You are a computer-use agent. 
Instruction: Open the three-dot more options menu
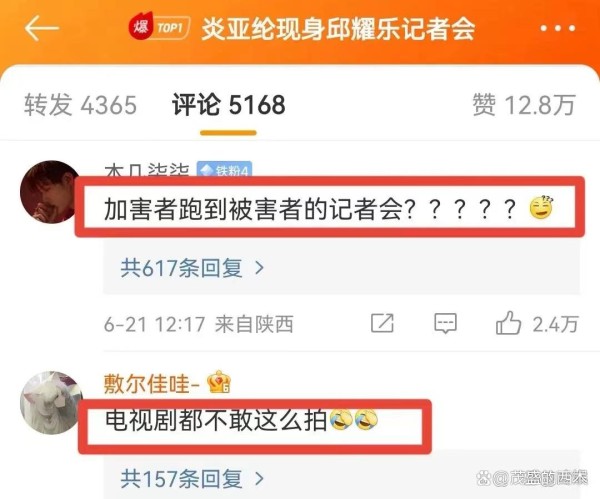click(558, 28)
